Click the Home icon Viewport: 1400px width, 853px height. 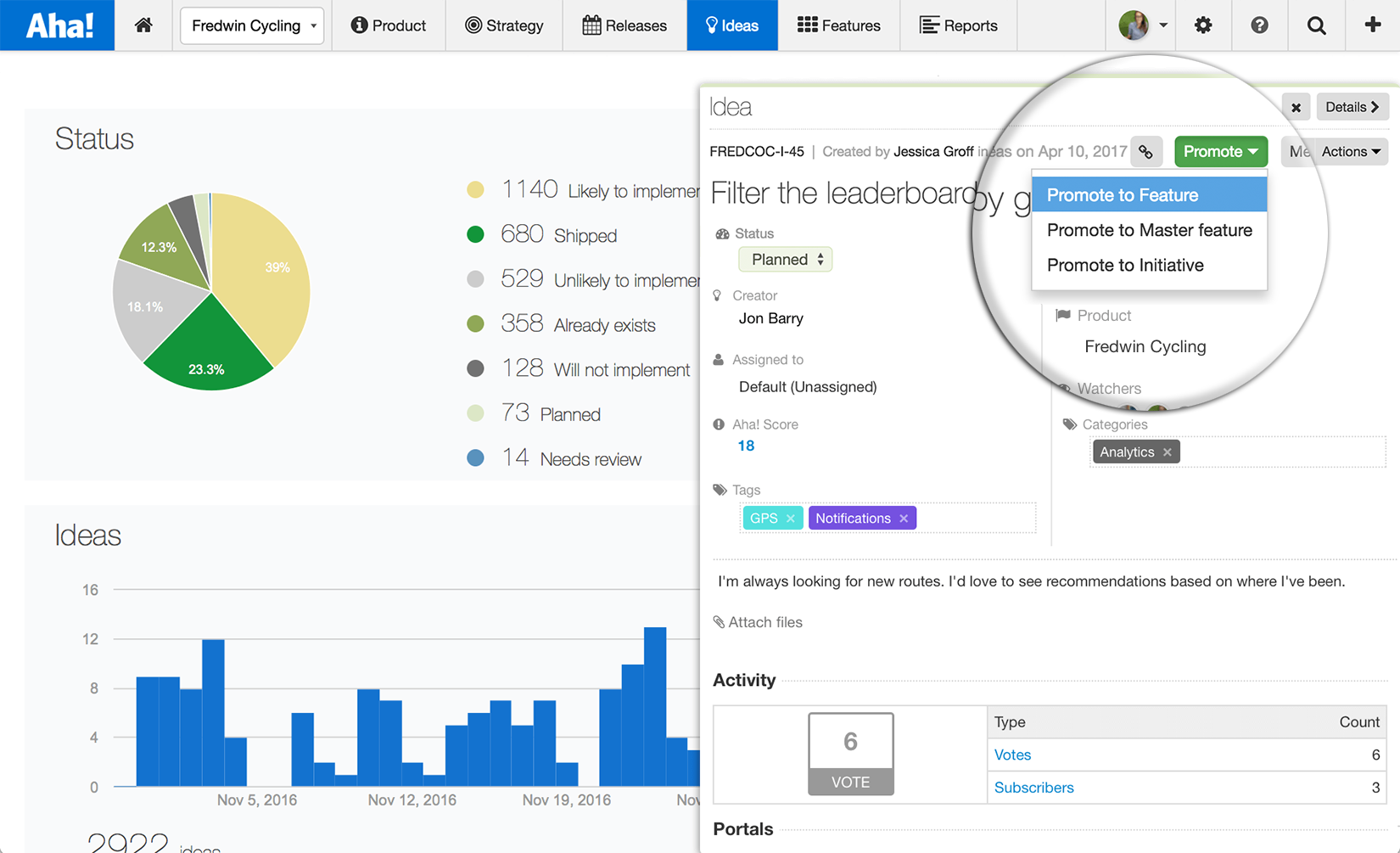click(143, 25)
